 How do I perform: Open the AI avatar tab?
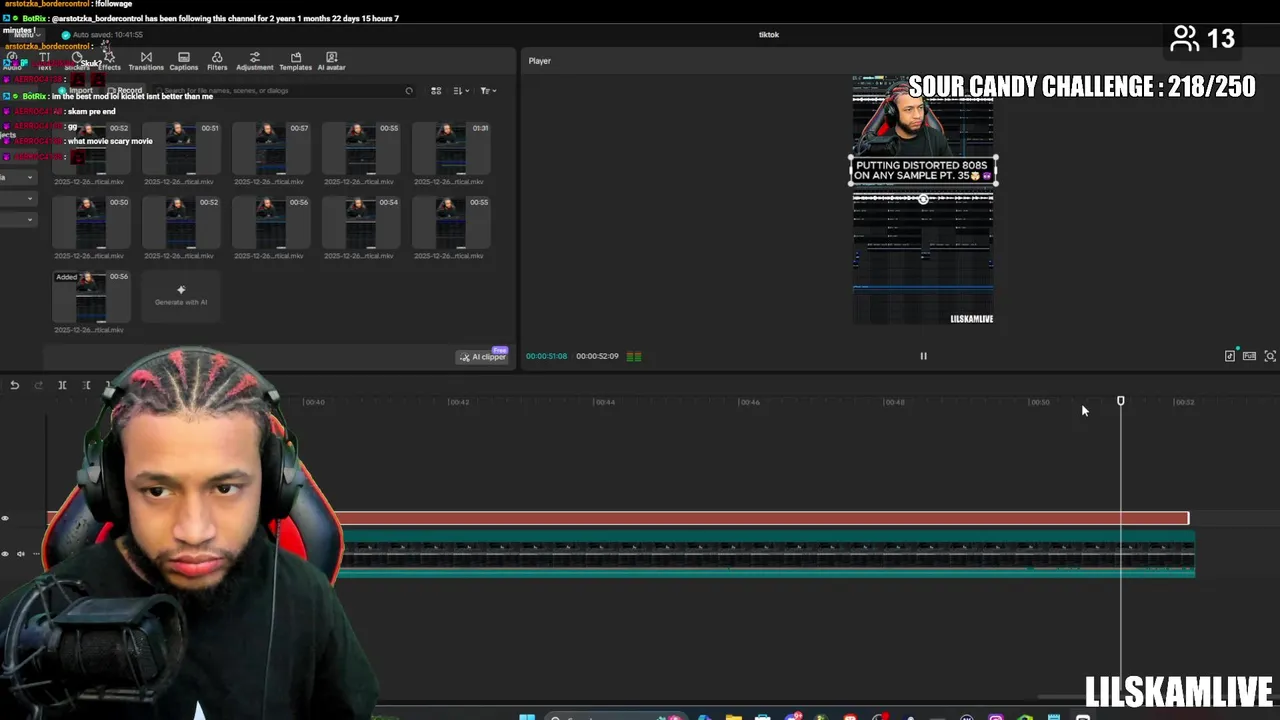click(332, 61)
